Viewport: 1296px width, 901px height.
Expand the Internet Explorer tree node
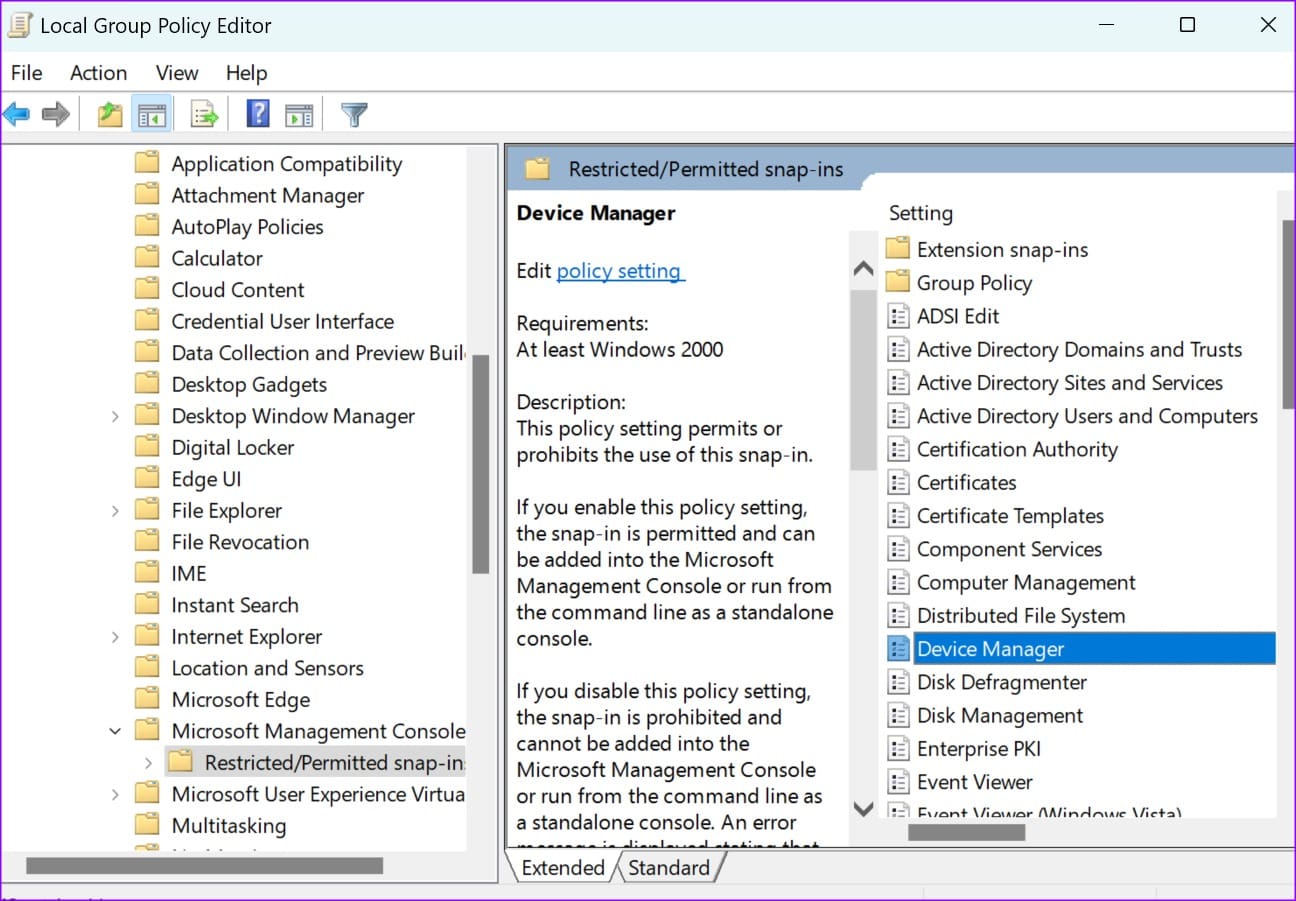point(114,636)
